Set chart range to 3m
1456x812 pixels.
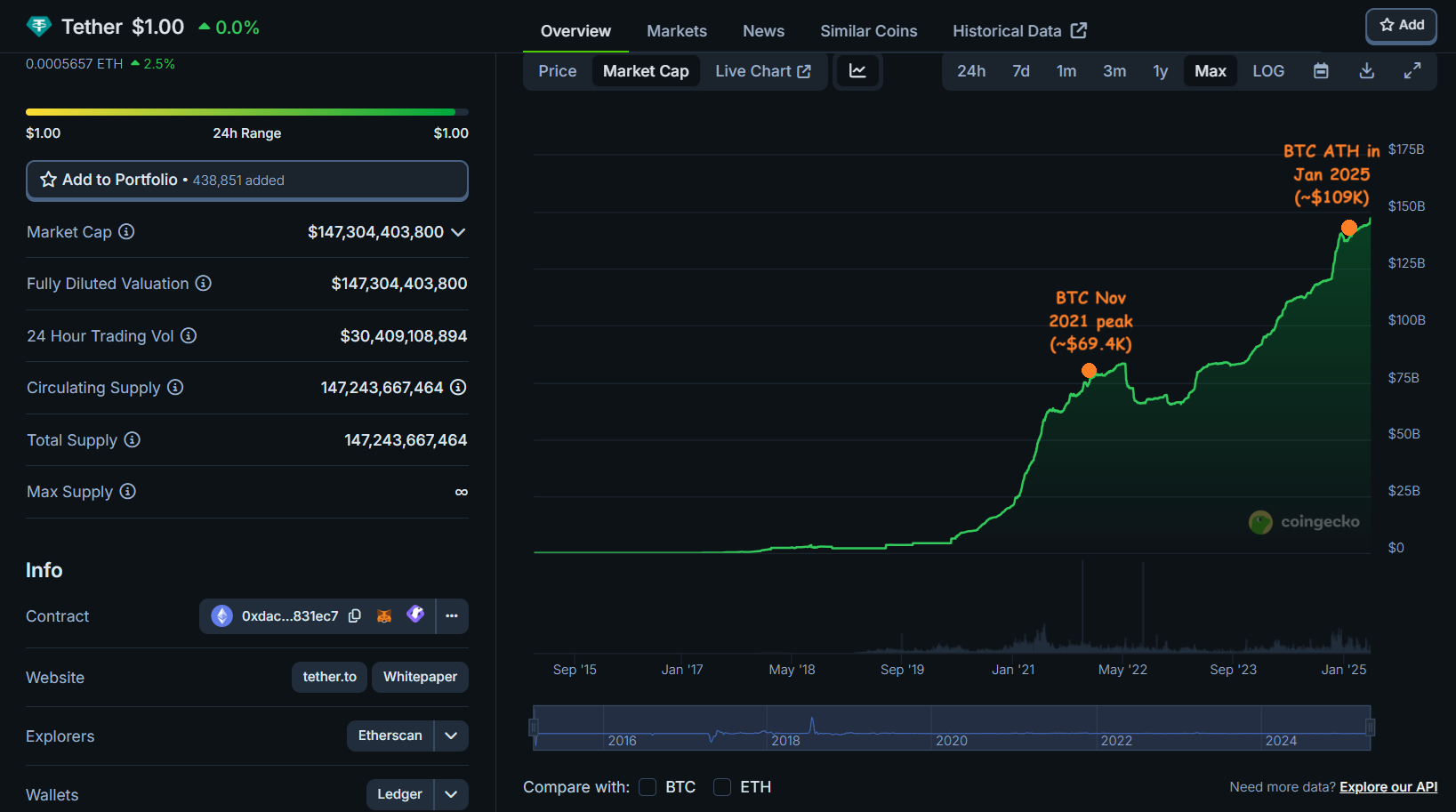(1114, 71)
